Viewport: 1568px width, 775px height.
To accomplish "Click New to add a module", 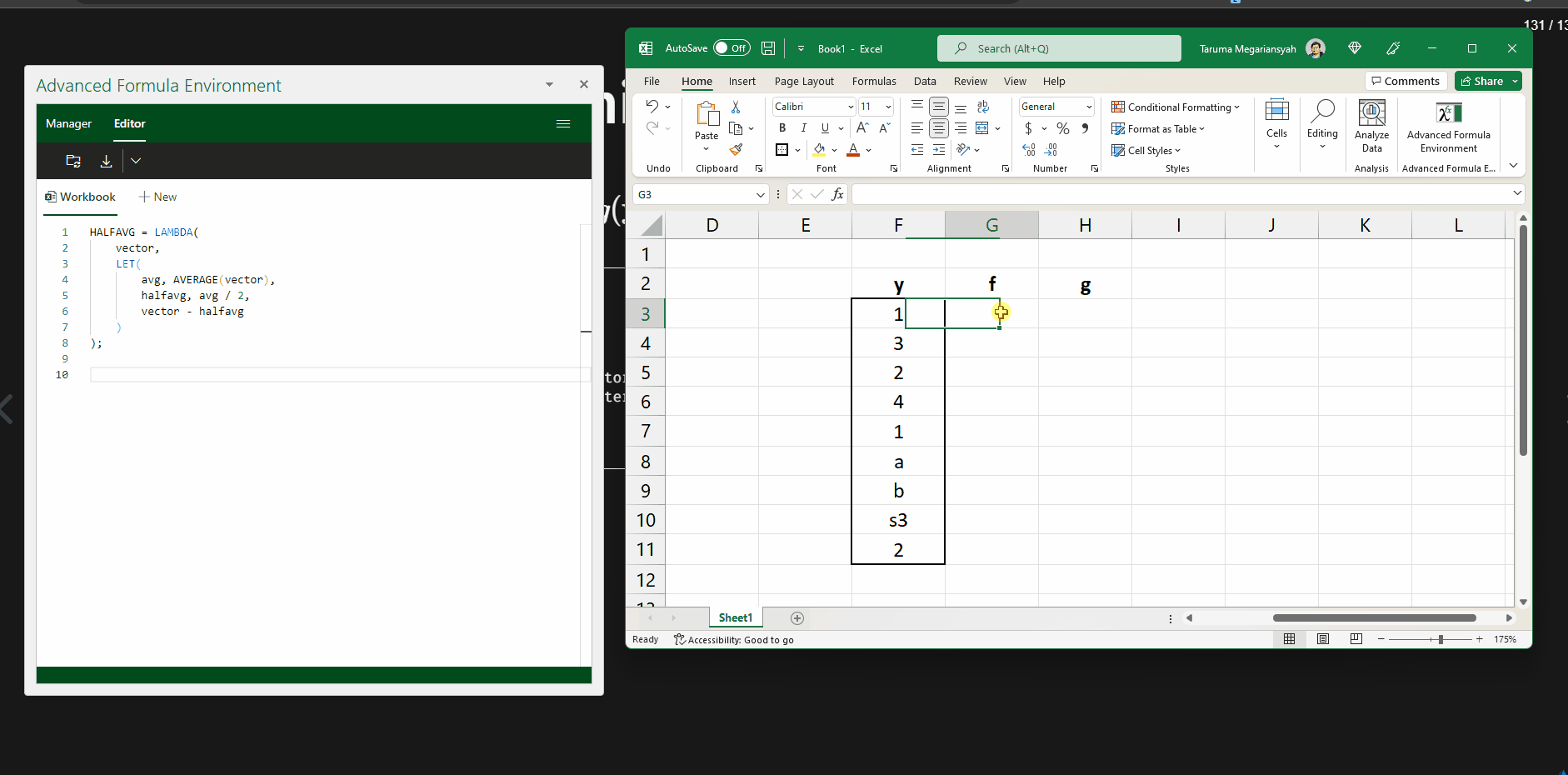I will click(157, 197).
